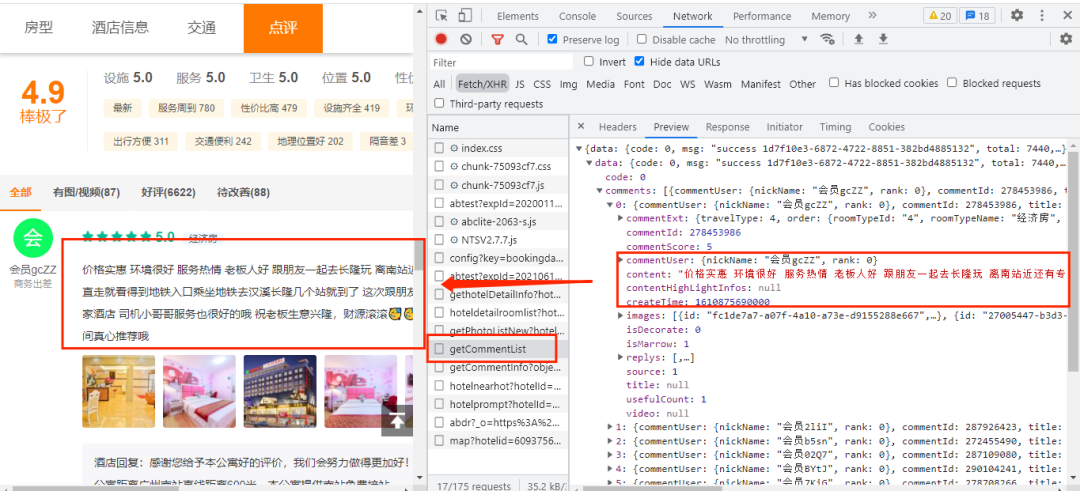Filter requests by WS type

point(687,84)
